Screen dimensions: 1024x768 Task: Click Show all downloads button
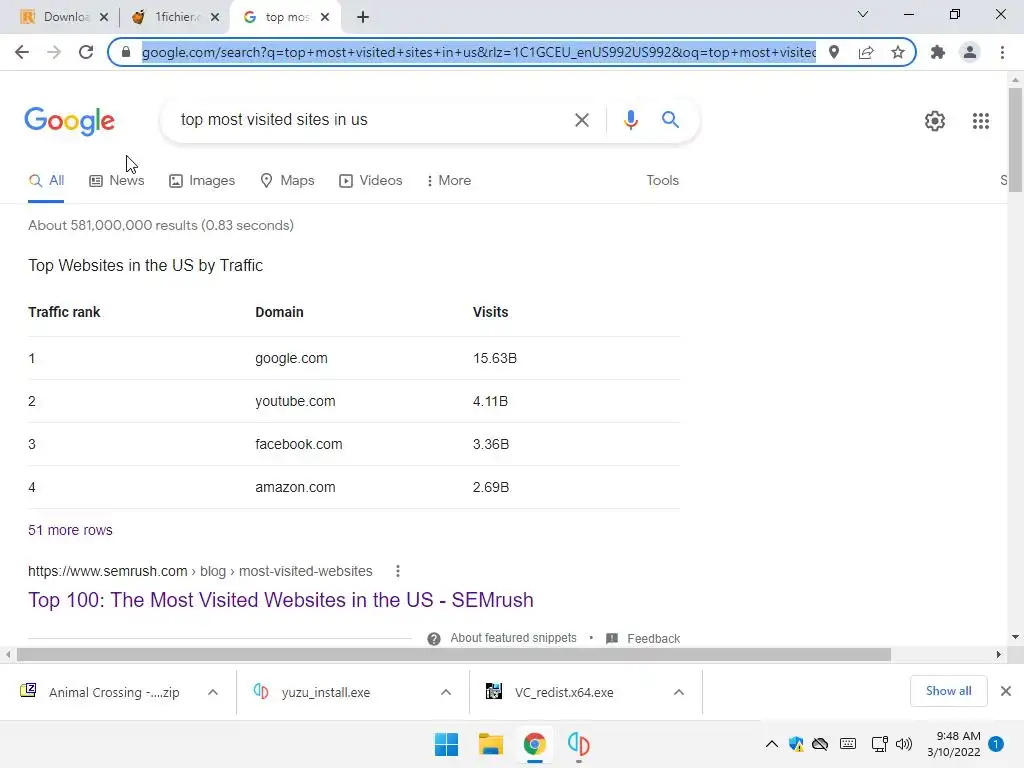click(x=948, y=691)
